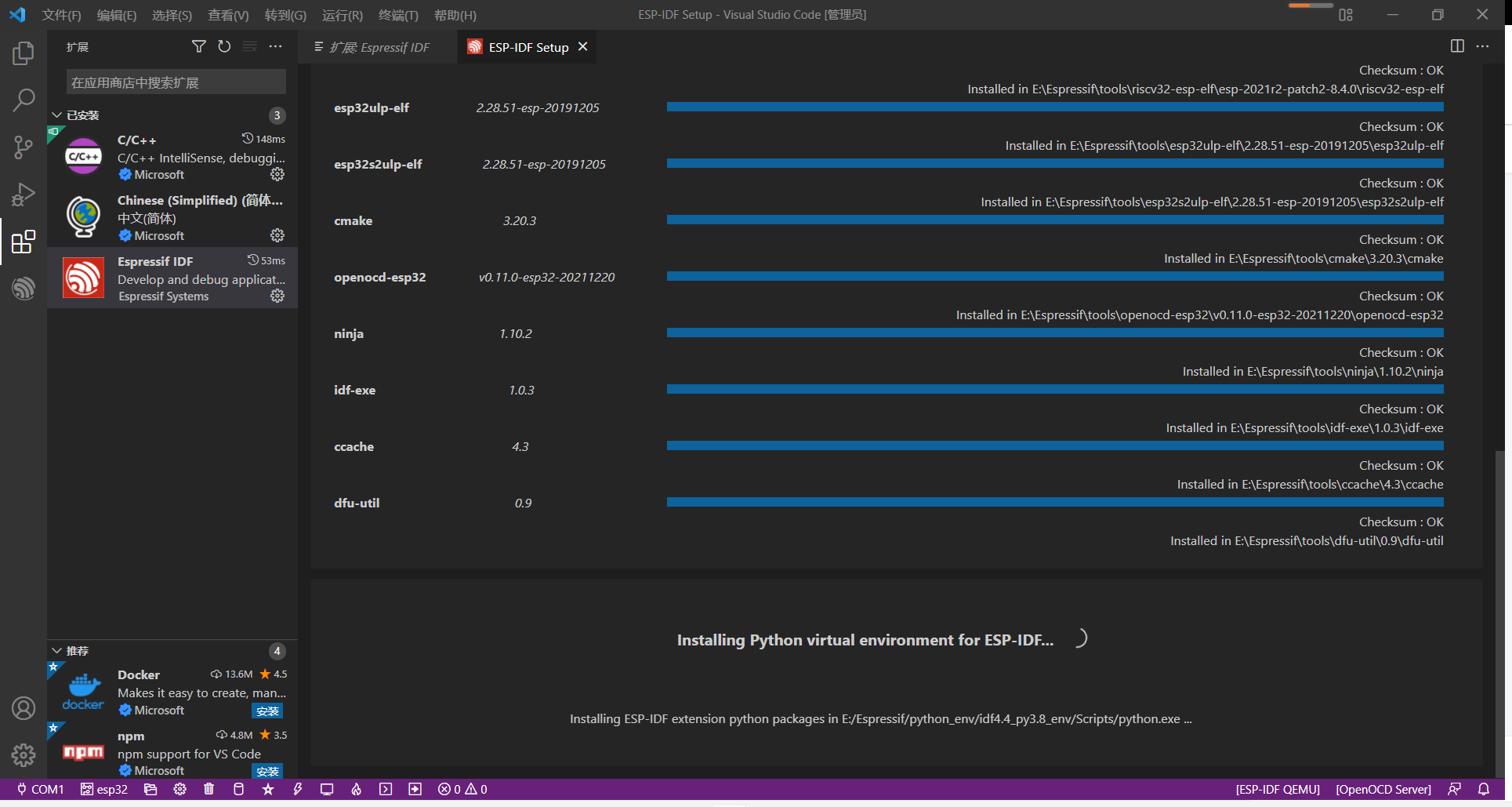This screenshot has width=1512, height=807.
Task: Select the Erase Flash cylinder icon
Action: 238,790
